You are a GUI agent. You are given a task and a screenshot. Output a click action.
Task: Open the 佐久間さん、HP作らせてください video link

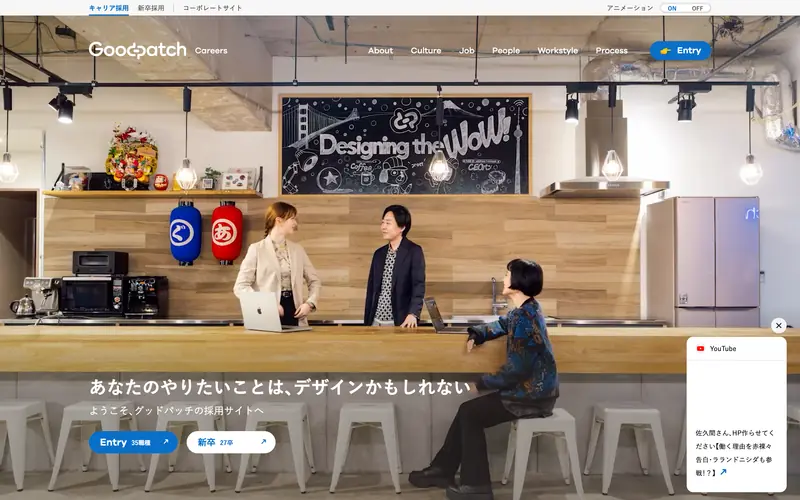coord(734,453)
